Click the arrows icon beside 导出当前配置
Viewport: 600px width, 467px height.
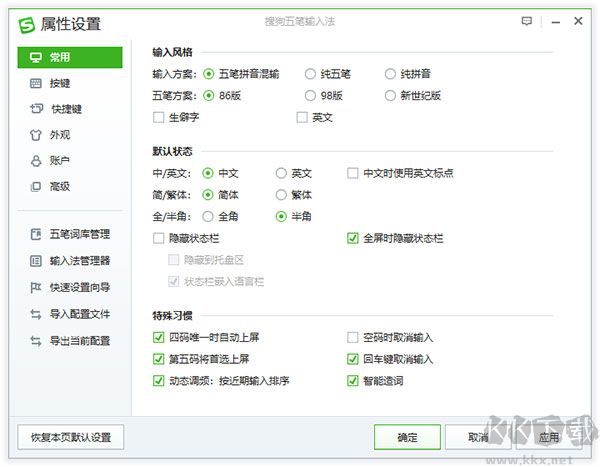pos(36,341)
